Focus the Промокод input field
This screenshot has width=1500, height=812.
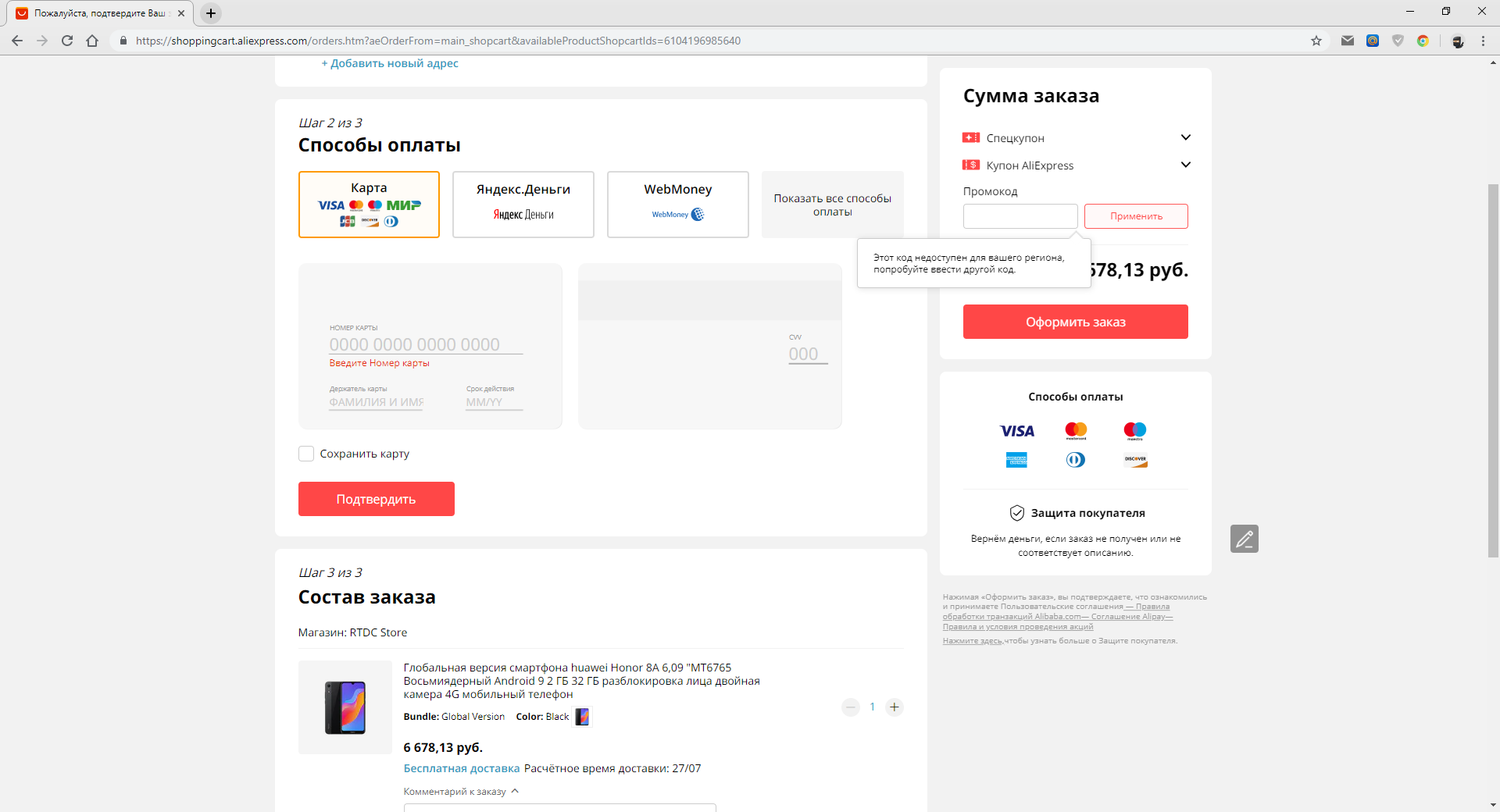(x=1020, y=216)
